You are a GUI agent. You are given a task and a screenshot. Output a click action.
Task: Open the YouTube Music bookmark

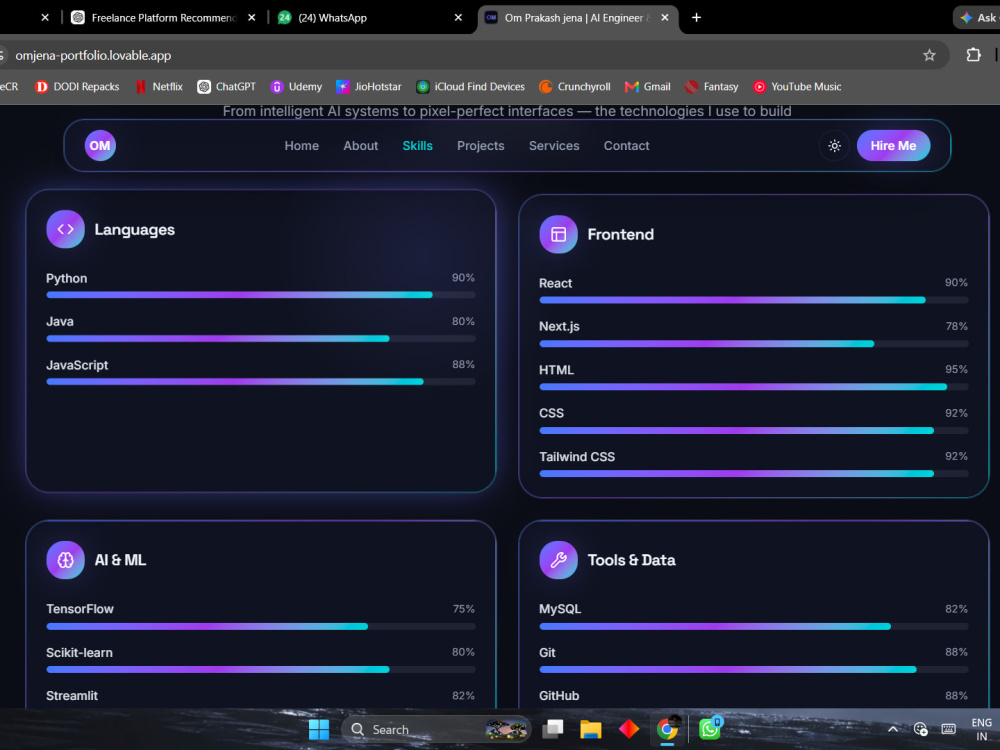click(797, 87)
